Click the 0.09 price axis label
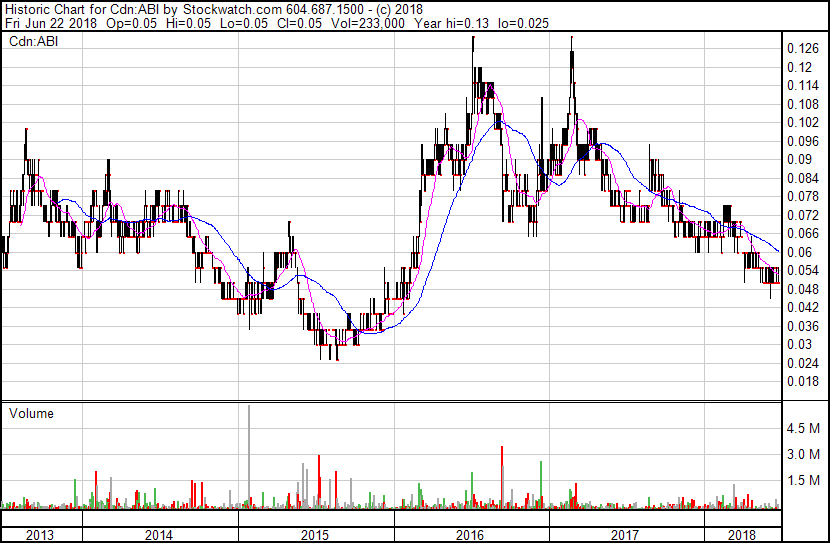830x543 pixels. 799,159
